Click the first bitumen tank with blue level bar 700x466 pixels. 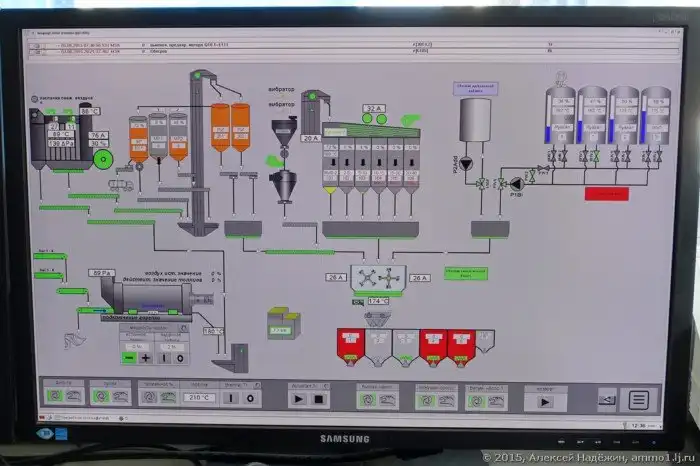pyautogui.click(x=560, y=117)
